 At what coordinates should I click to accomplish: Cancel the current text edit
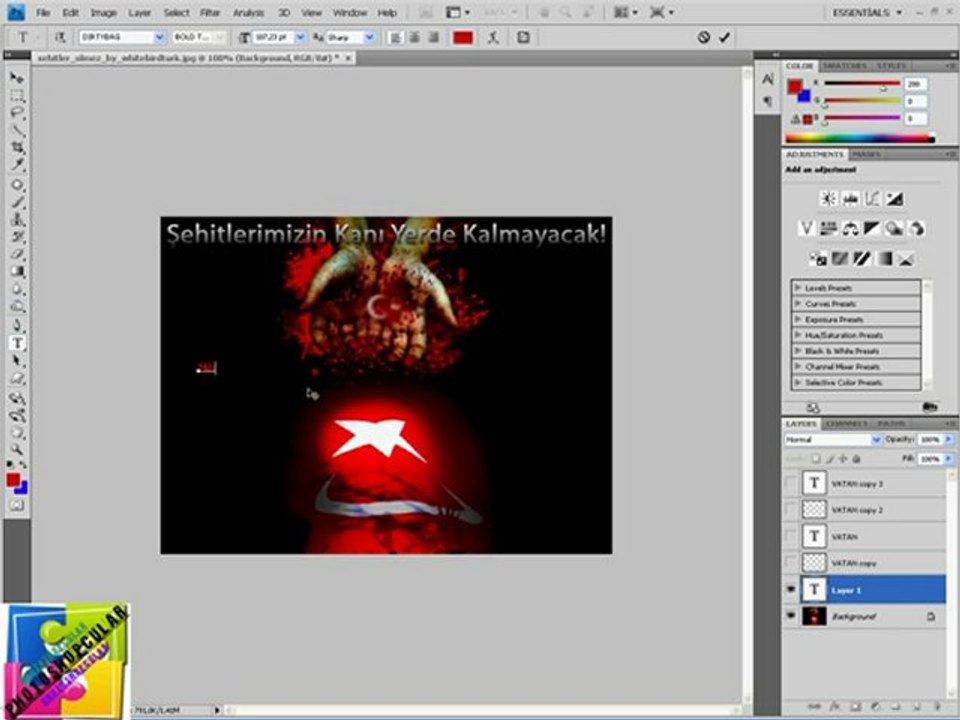(703, 37)
